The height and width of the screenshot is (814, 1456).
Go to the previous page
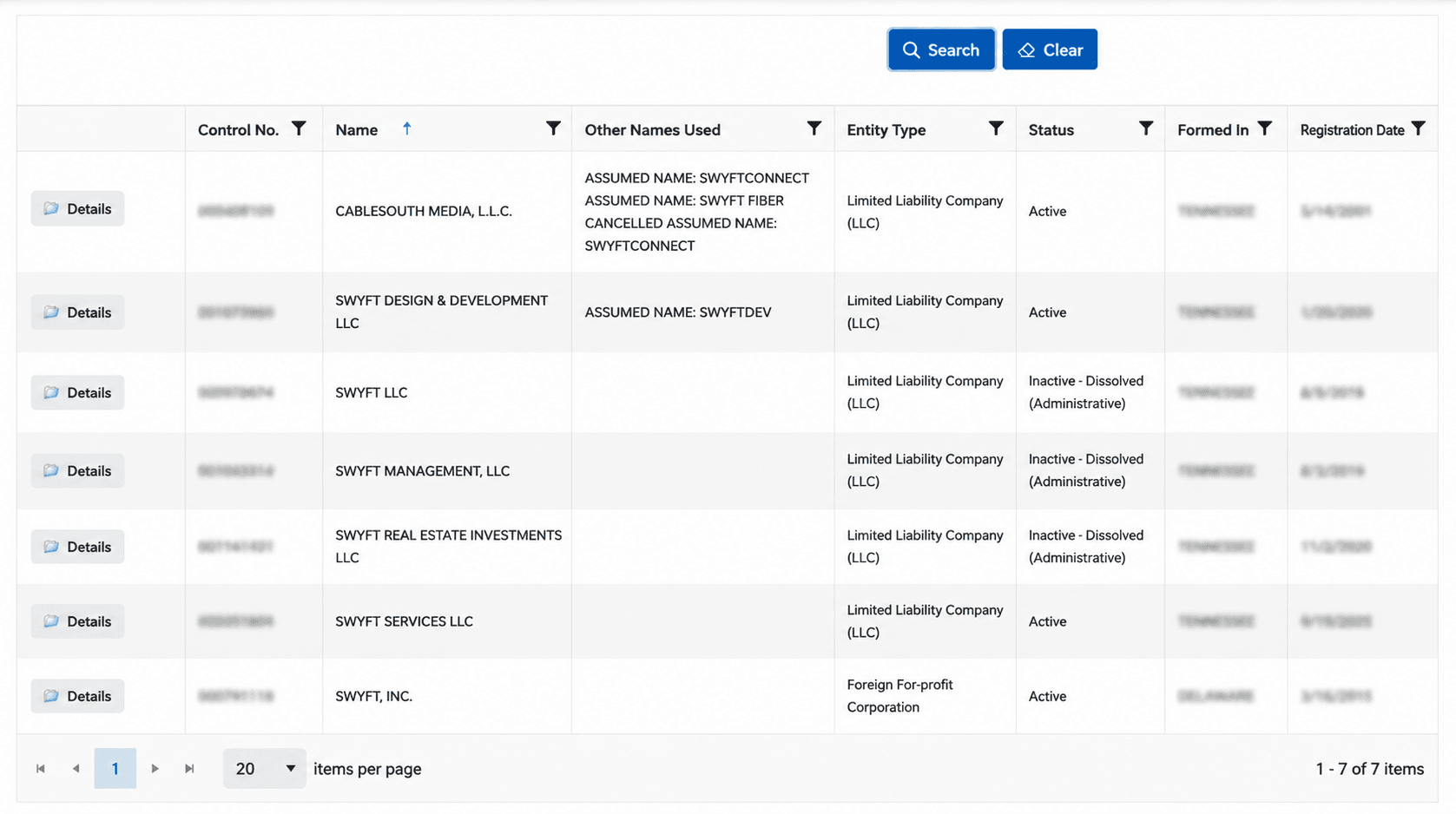(x=76, y=768)
